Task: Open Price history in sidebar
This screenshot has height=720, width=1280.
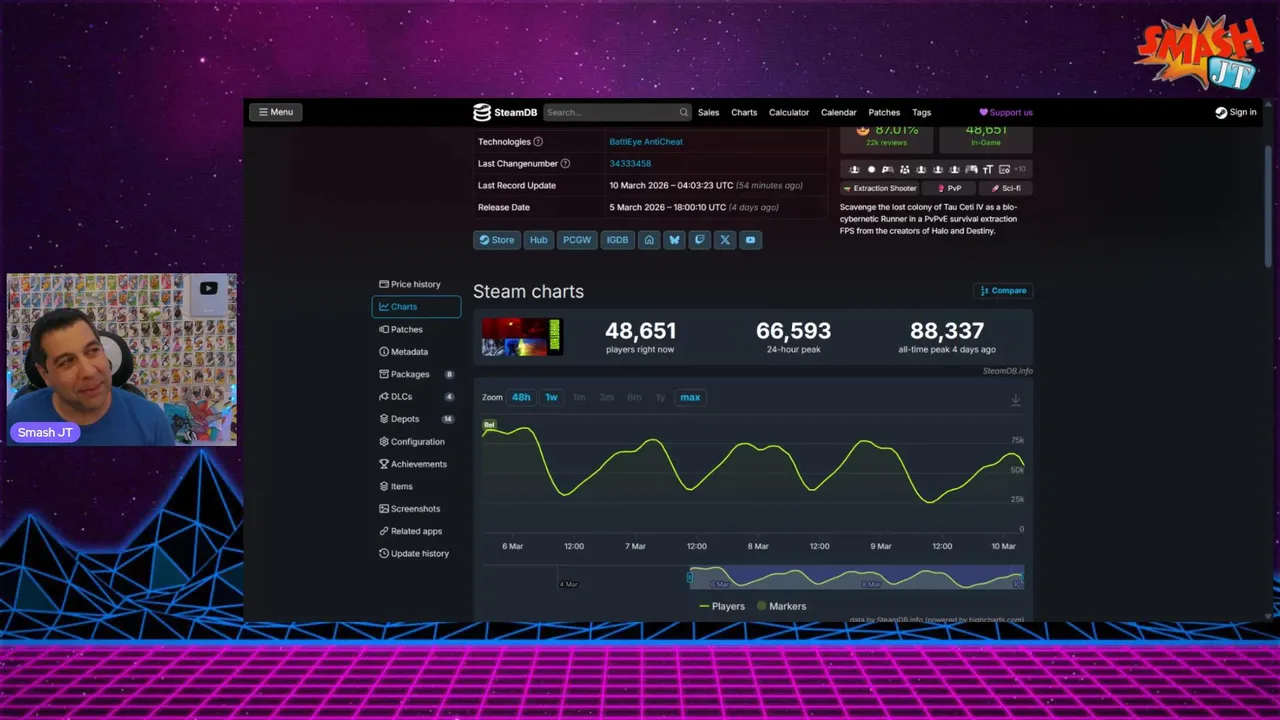Action: [416, 284]
